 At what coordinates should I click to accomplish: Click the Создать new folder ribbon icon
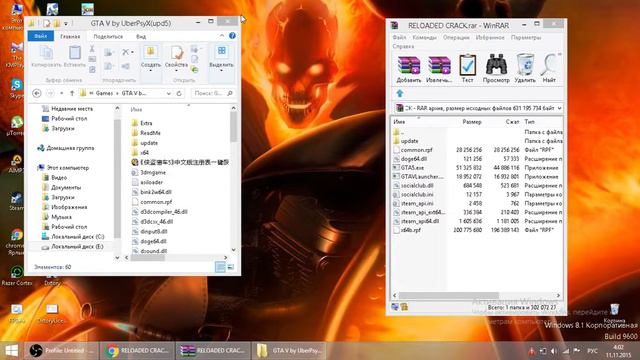point(151,58)
